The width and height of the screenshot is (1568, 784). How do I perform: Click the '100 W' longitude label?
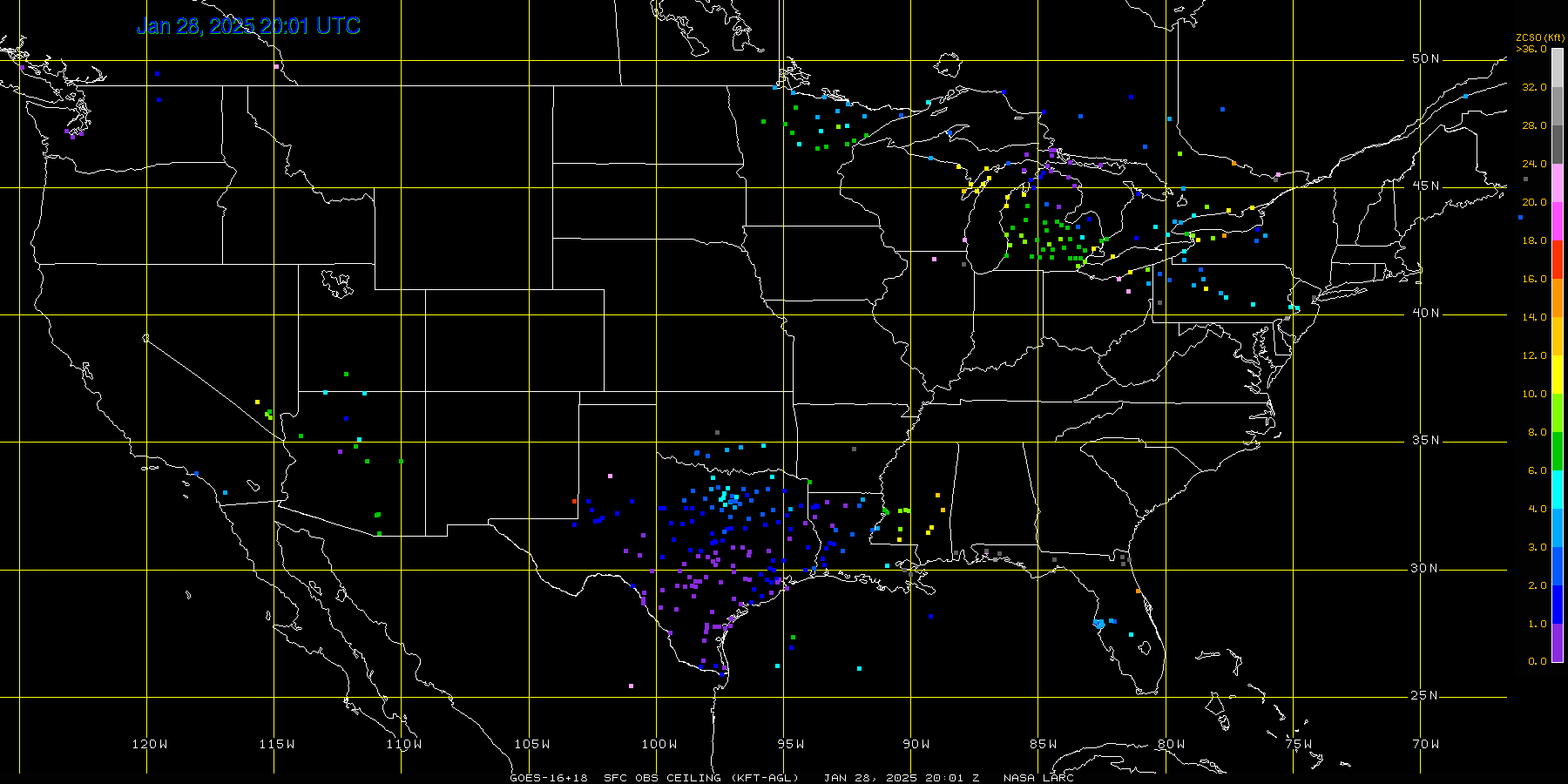(659, 744)
